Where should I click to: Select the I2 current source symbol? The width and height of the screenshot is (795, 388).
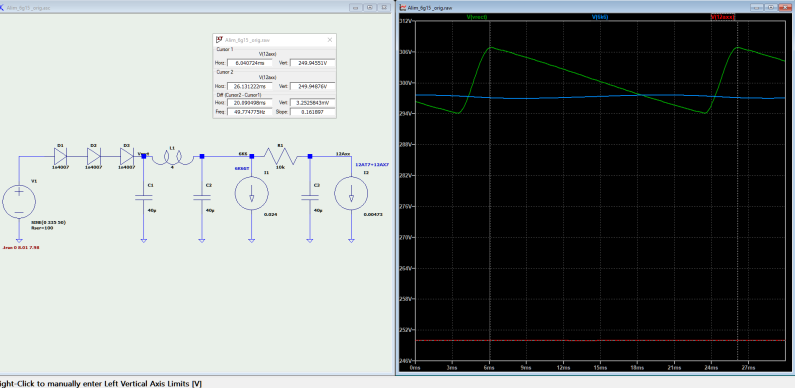pos(351,194)
